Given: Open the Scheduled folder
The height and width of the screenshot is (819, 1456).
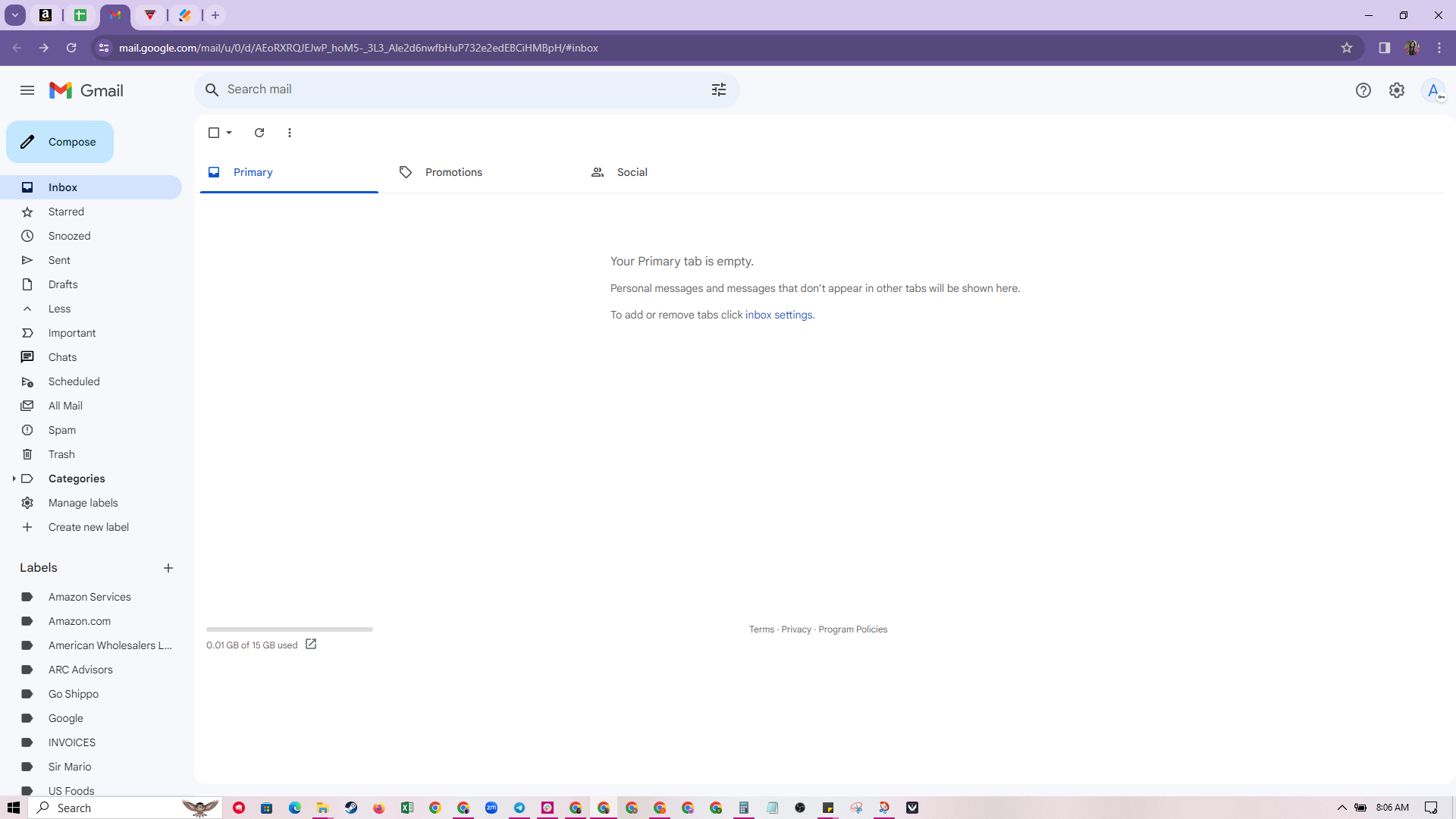Looking at the screenshot, I should pos(91,381).
